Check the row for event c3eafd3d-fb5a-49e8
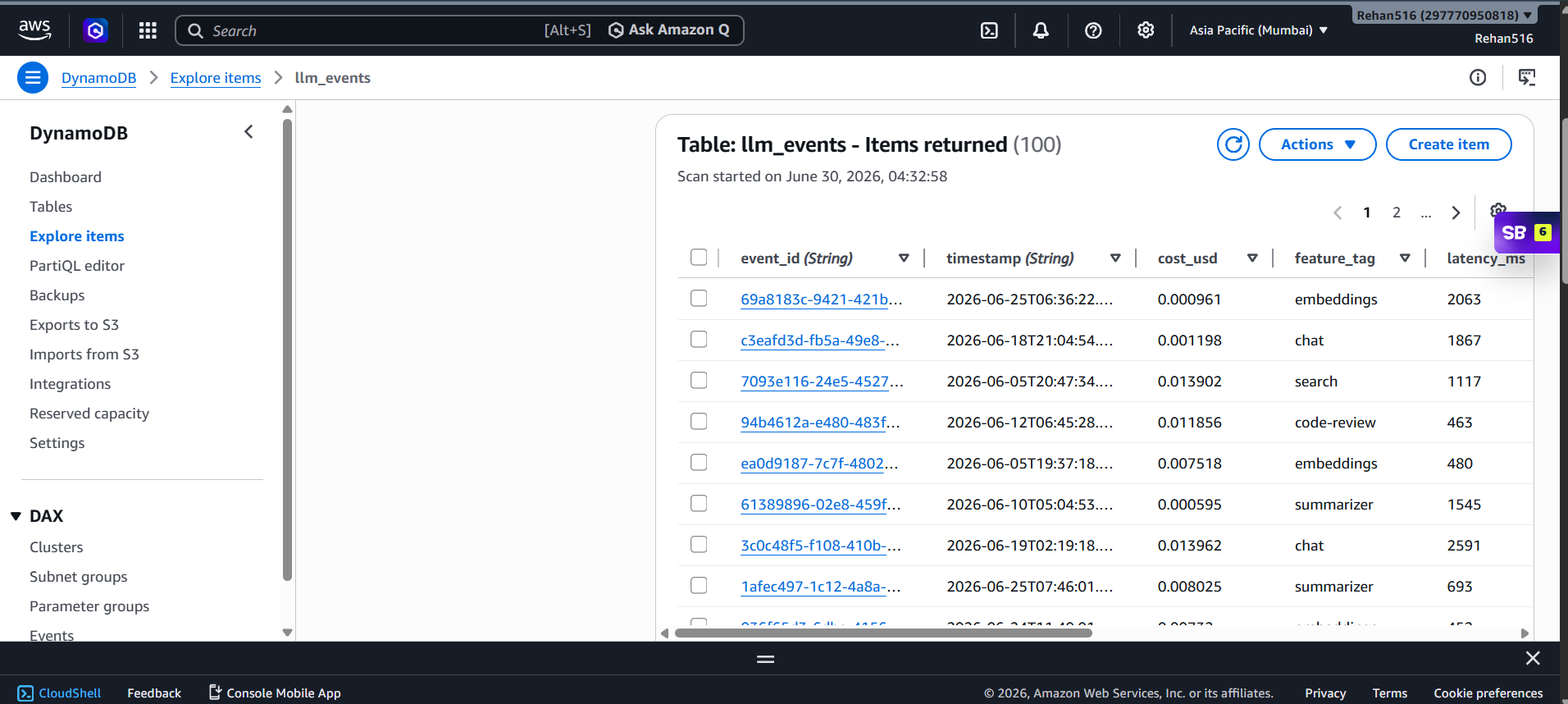Screen dimensions: 1568x704 tap(699, 340)
